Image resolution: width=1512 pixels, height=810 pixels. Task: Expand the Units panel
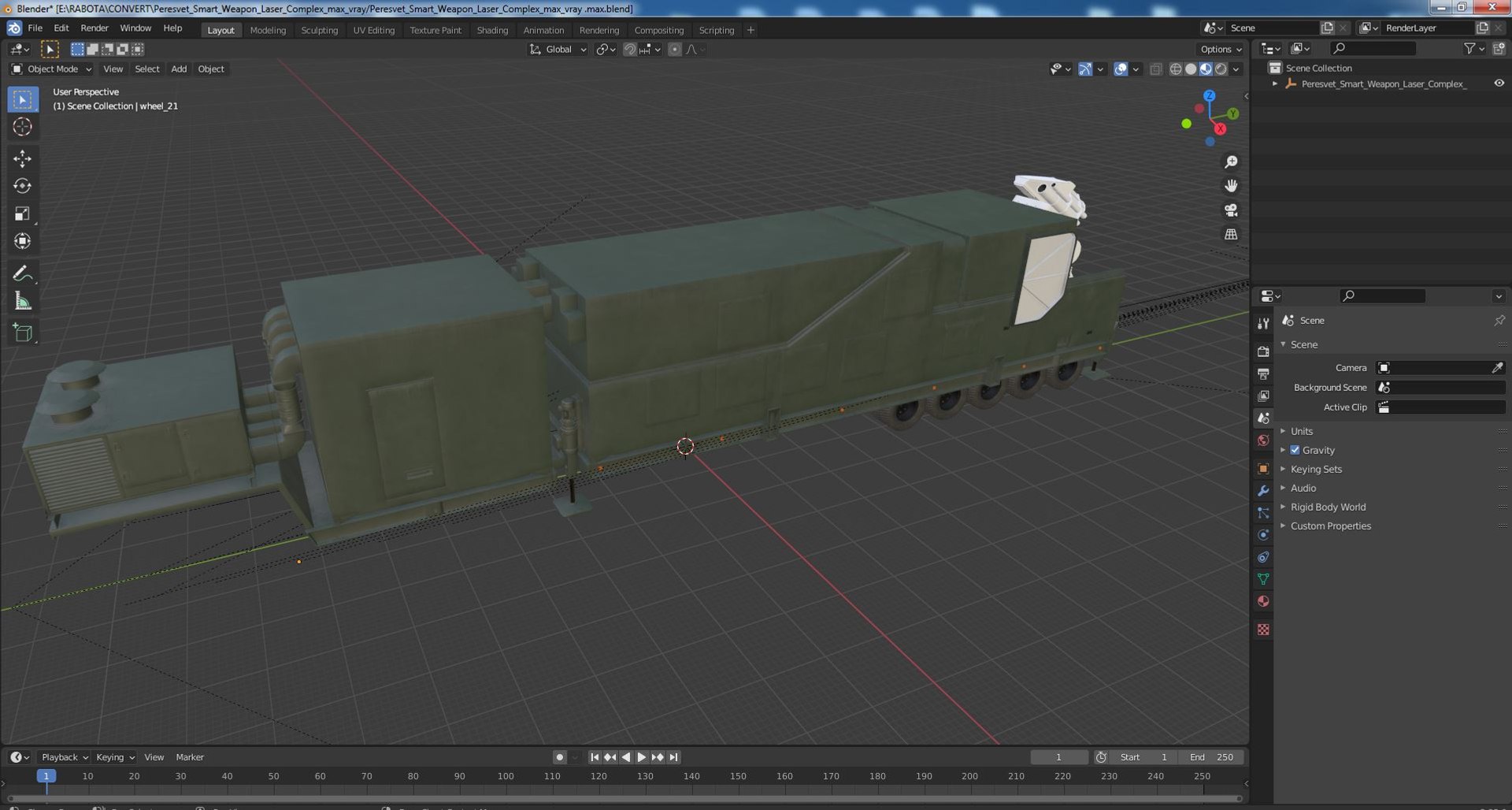click(1301, 431)
